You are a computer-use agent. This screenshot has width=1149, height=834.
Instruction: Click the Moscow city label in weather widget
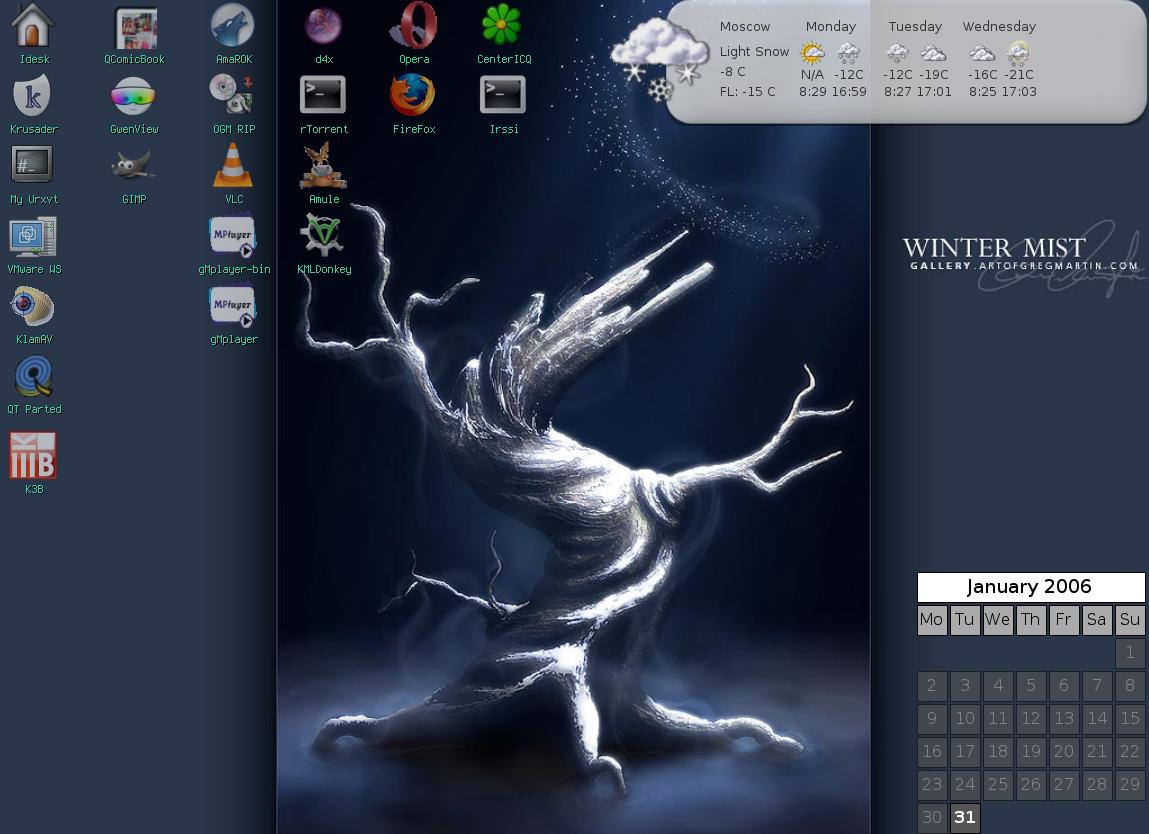point(745,26)
